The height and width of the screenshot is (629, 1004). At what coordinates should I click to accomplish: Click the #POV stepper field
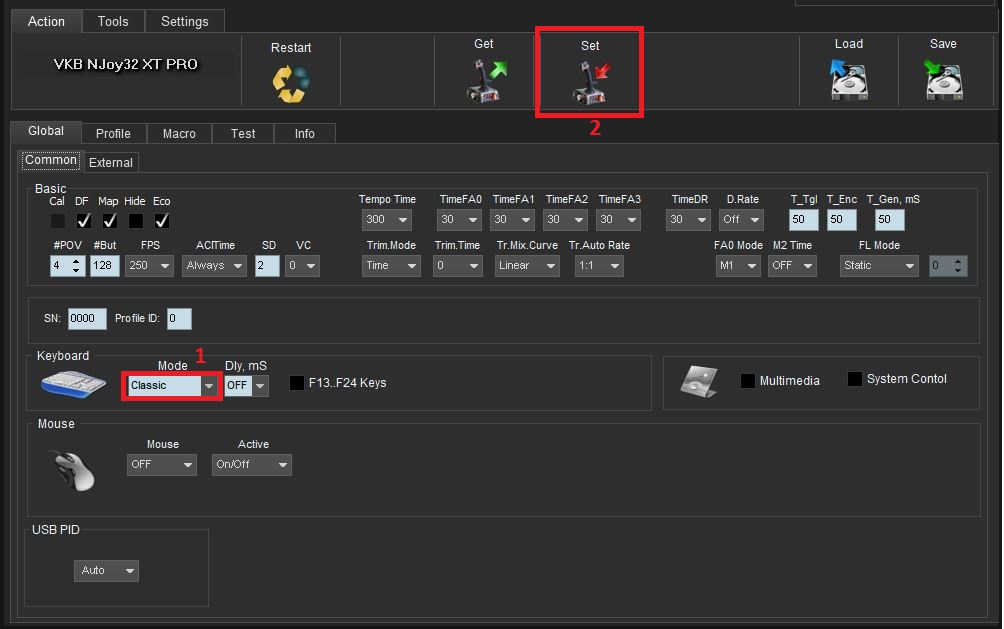[67, 266]
